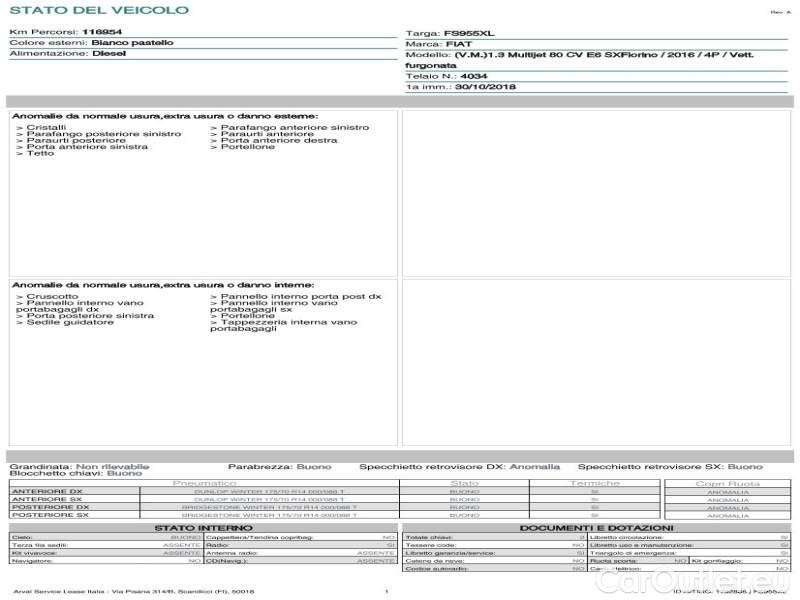The height and width of the screenshot is (600, 800).
Task: Select the 'Porta posteriore sinistra' entry
Action: click(85, 316)
